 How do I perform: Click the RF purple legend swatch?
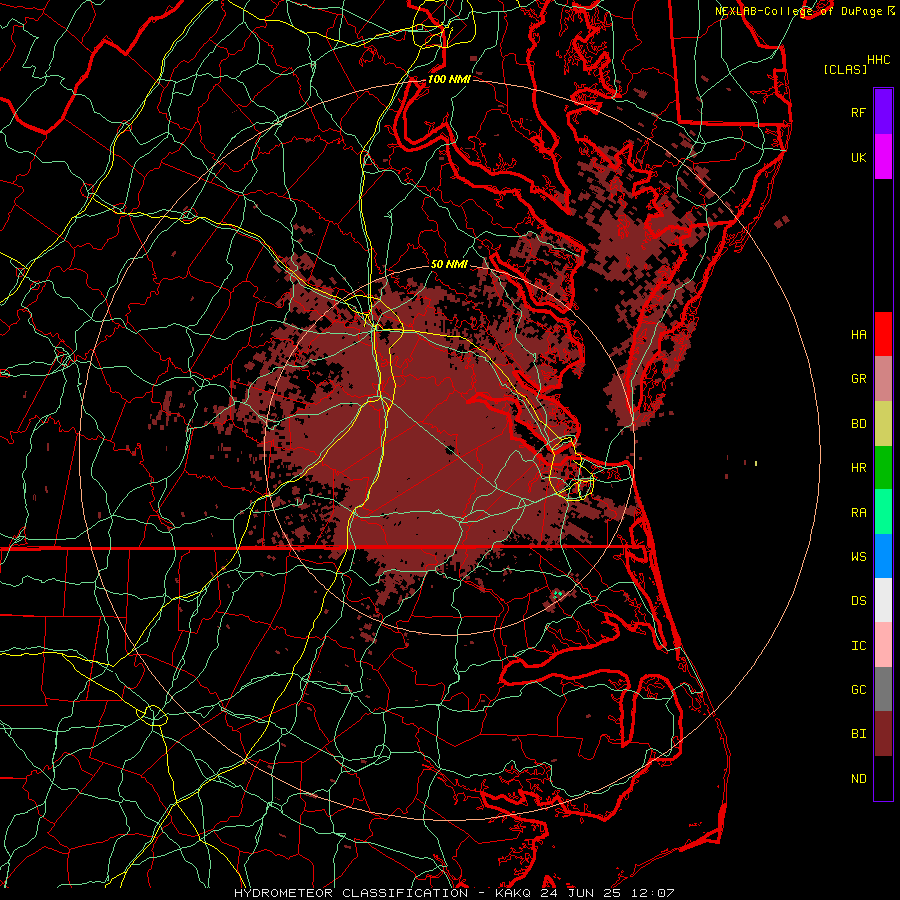[883, 112]
